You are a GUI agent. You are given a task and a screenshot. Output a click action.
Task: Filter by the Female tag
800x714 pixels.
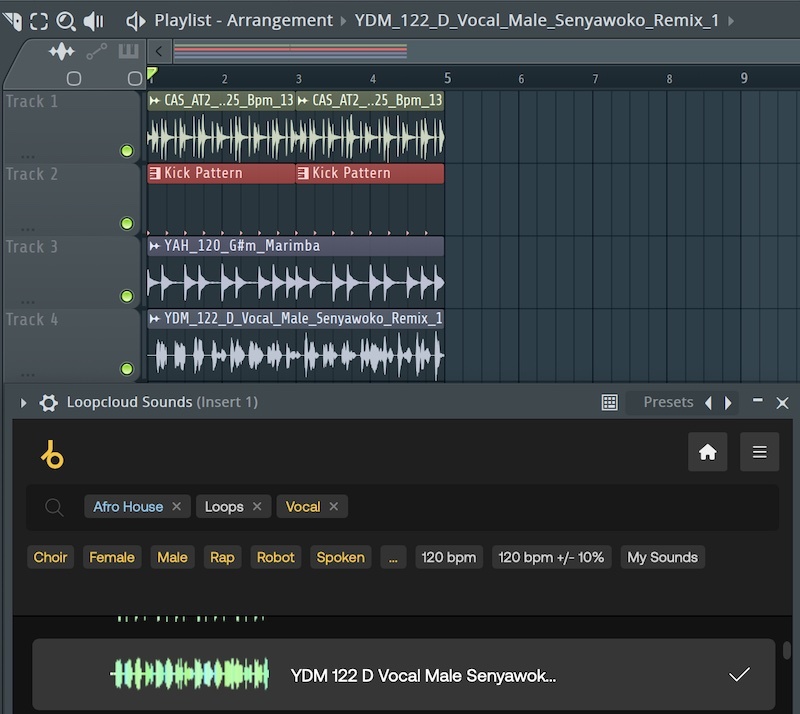coord(111,557)
